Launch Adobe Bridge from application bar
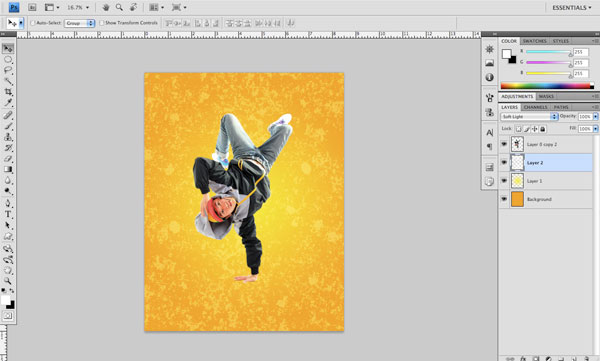600x361 pixels. tap(32, 7)
